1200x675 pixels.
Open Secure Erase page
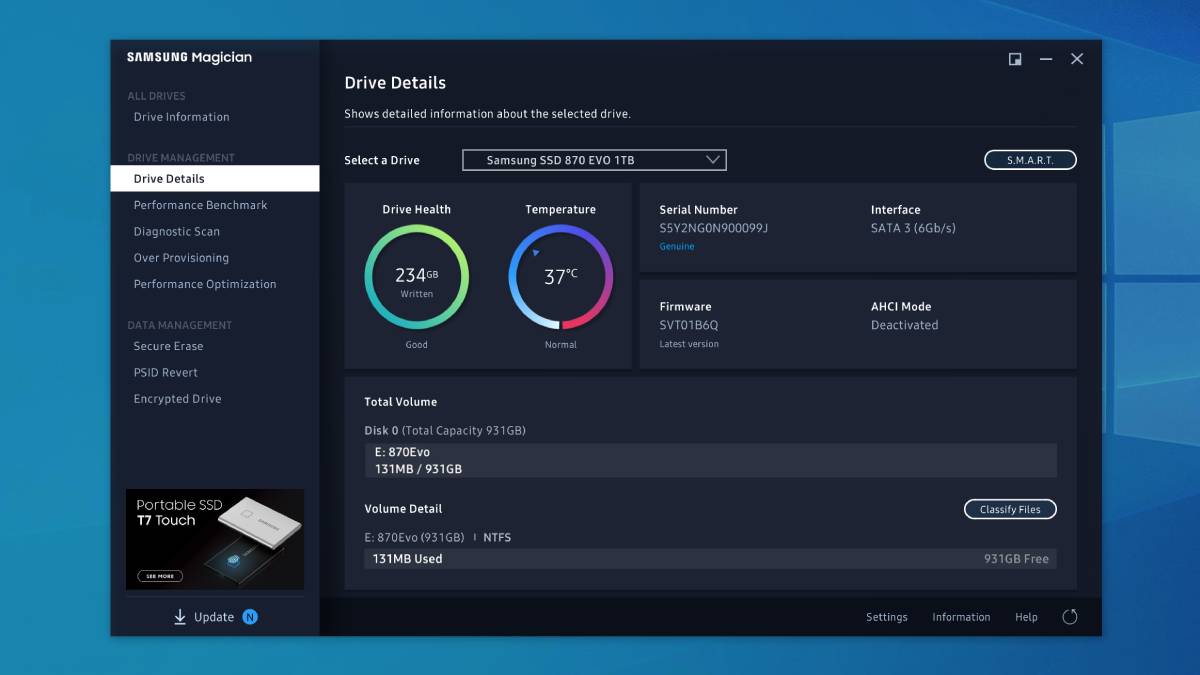168,346
